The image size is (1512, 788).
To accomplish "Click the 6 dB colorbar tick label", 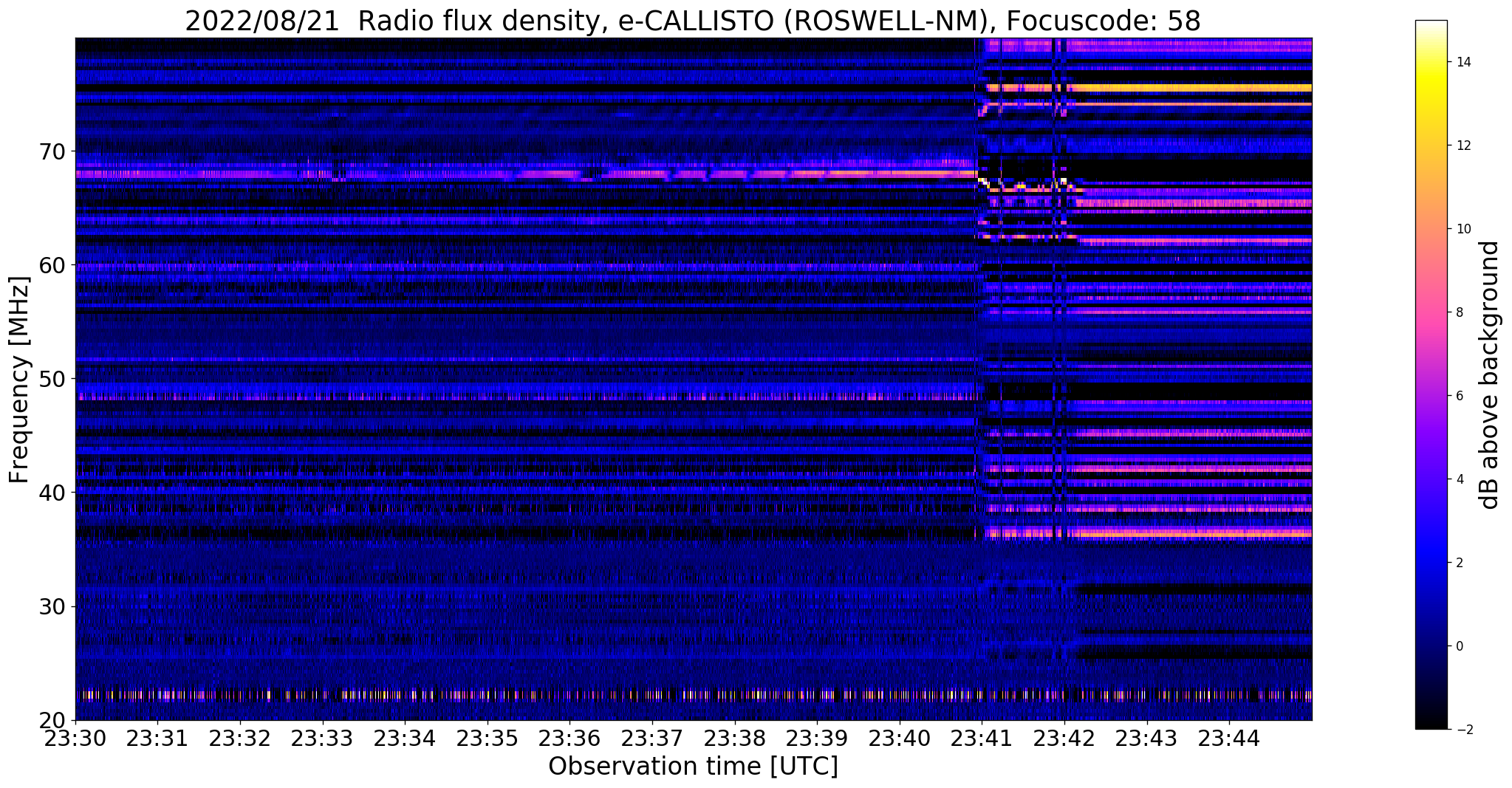I will pos(1459,396).
